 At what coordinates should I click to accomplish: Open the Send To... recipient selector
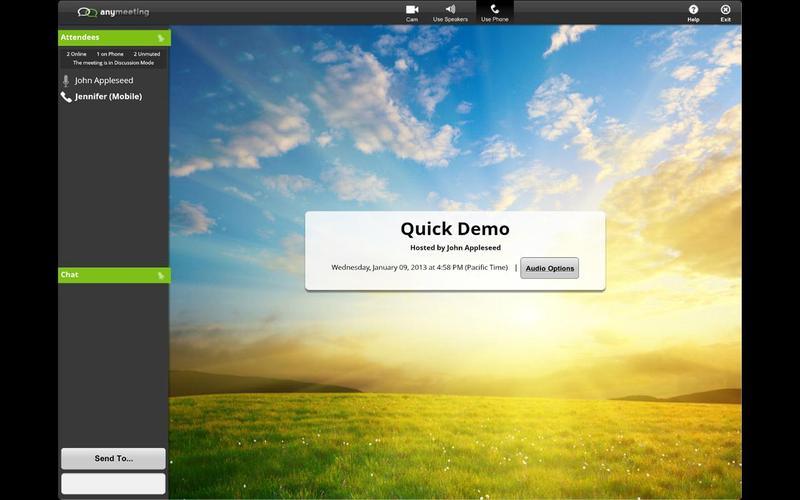coord(113,459)
